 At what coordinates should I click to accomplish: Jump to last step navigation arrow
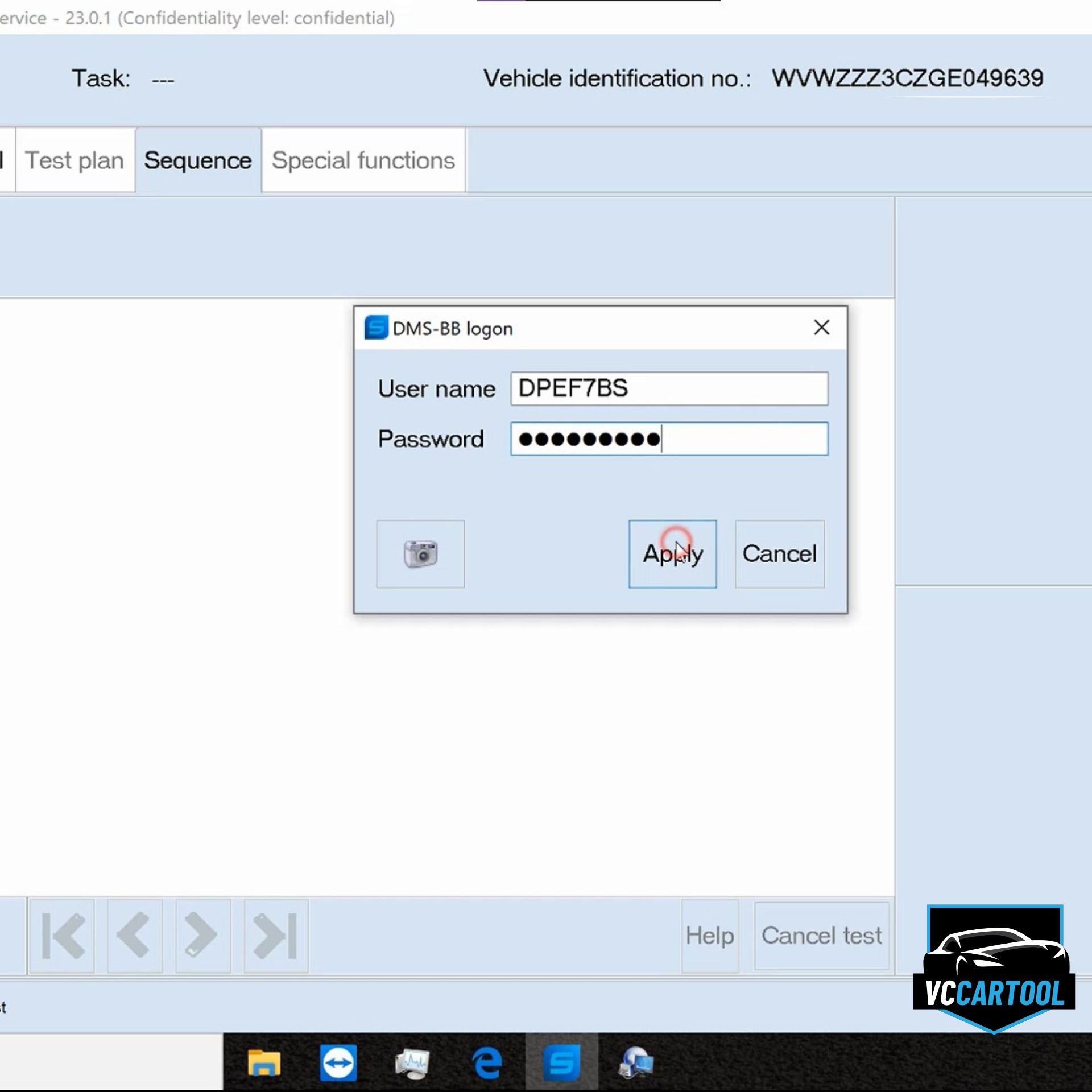click(x=276, y=936)
